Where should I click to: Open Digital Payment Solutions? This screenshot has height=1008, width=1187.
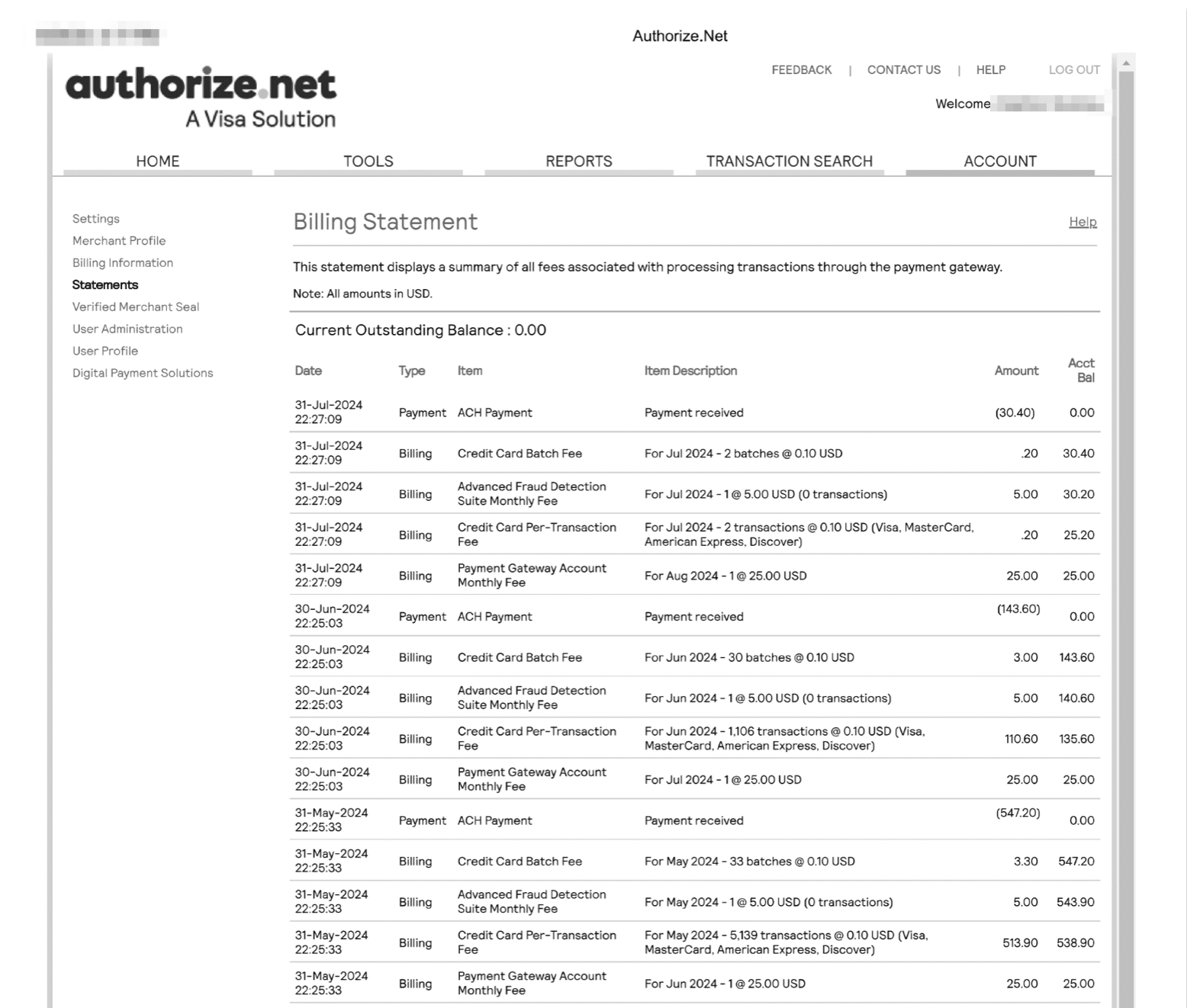[143, 373]
